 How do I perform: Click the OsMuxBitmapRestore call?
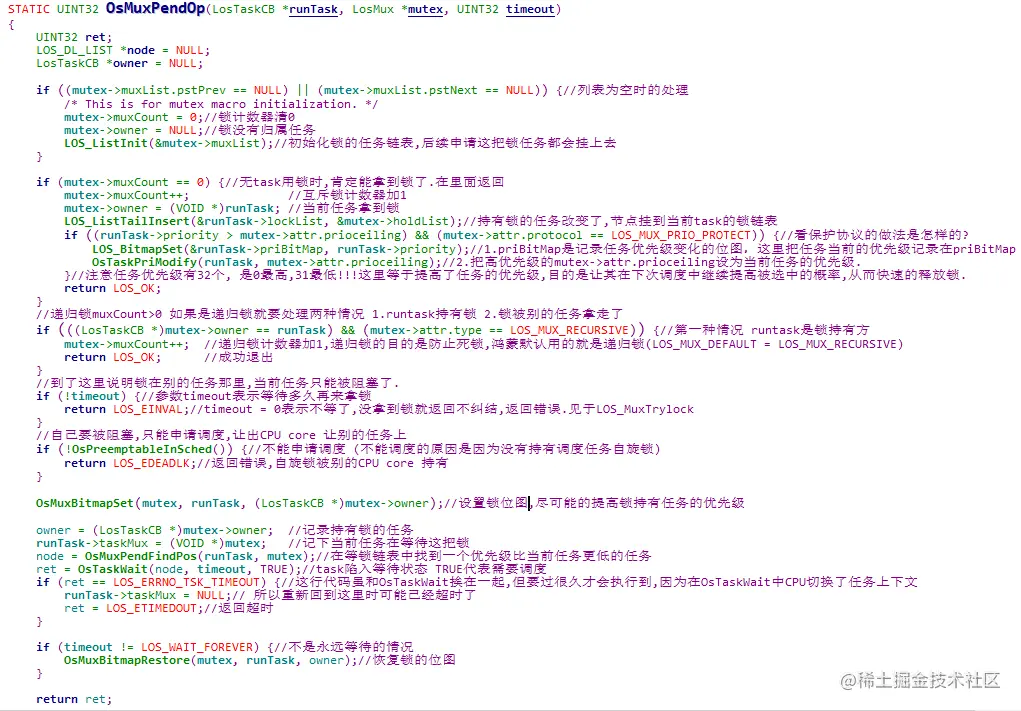coord(210,660)
